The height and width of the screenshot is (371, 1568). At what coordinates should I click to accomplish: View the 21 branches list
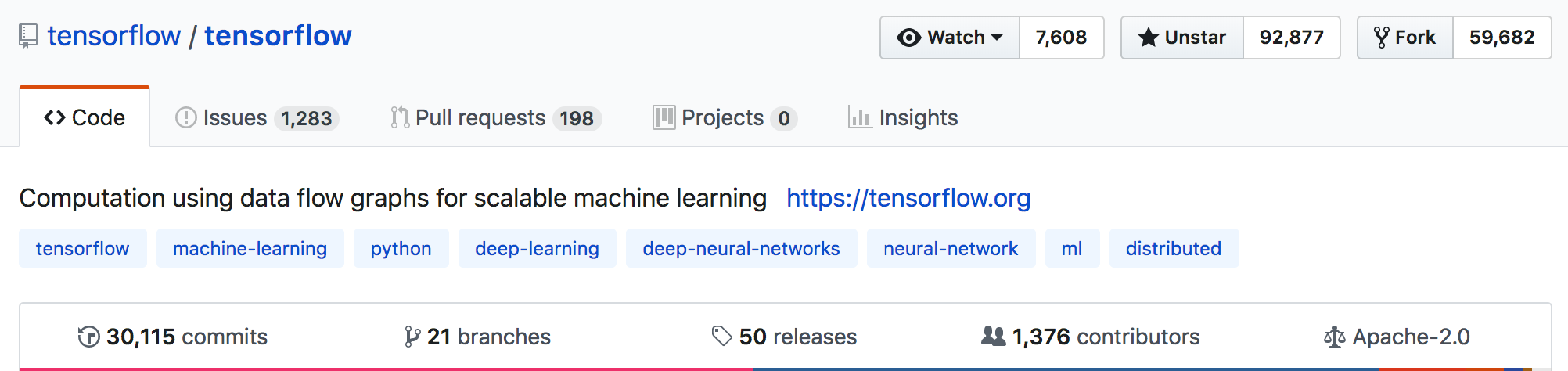(477, 337)
